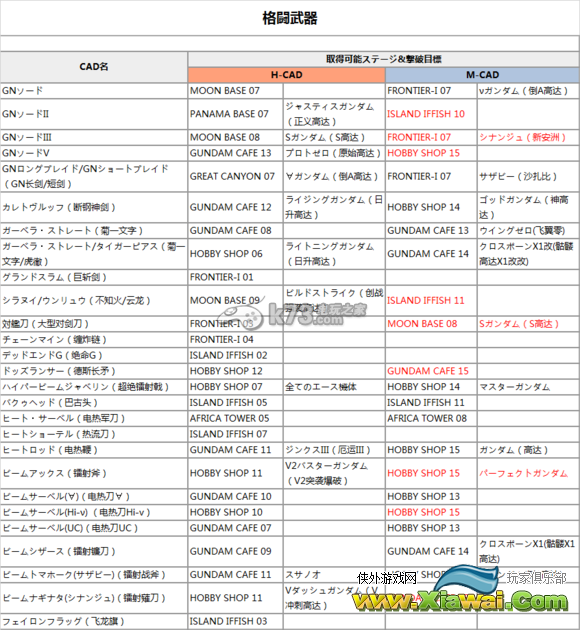The height and width of the screenshot is (630, 580).
Task: Select the GUNDAM CAFE 08 cell
Action: [x=235, y=231]
